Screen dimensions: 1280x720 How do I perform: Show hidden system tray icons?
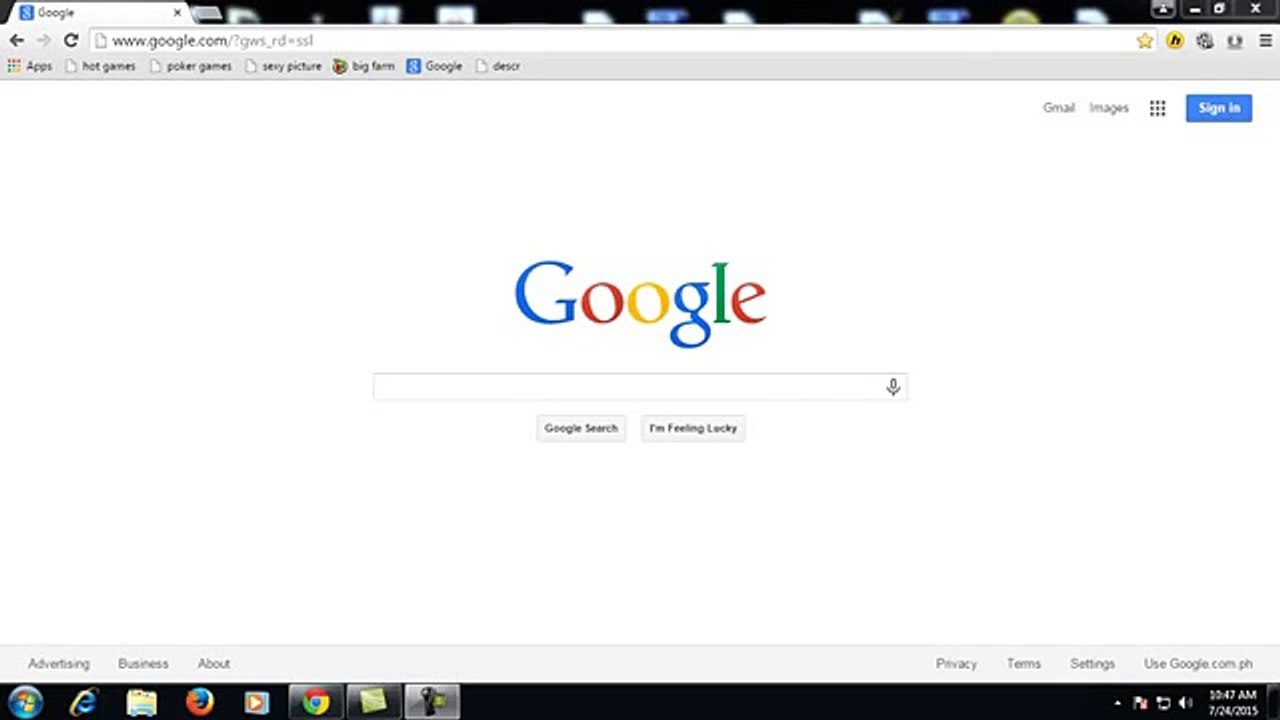point(1118,703)
